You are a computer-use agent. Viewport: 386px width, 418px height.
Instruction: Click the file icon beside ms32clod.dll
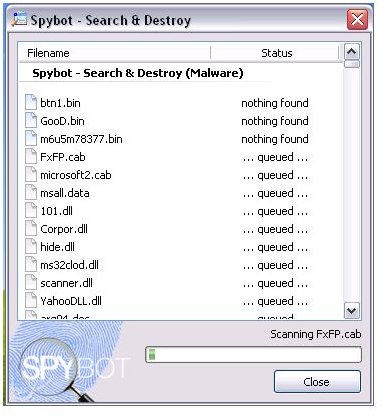pos(31,265)
